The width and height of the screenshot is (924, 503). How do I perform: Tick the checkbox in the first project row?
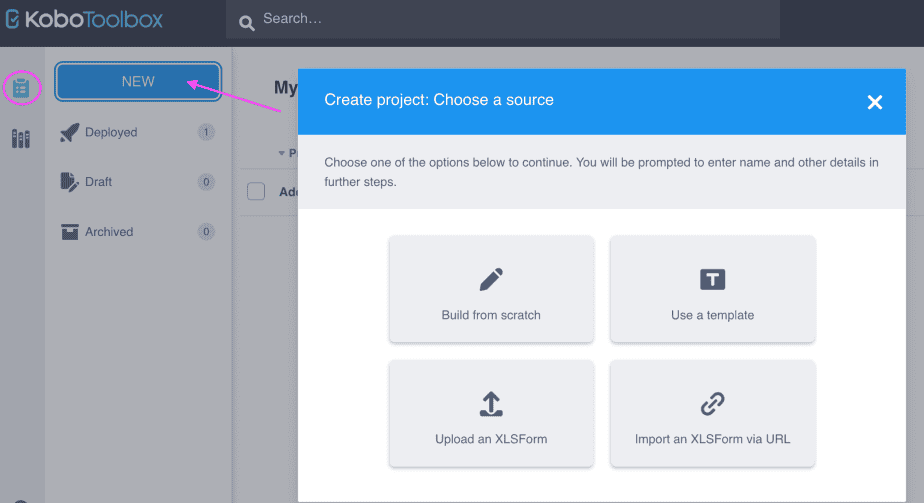[x=256, y=191]
